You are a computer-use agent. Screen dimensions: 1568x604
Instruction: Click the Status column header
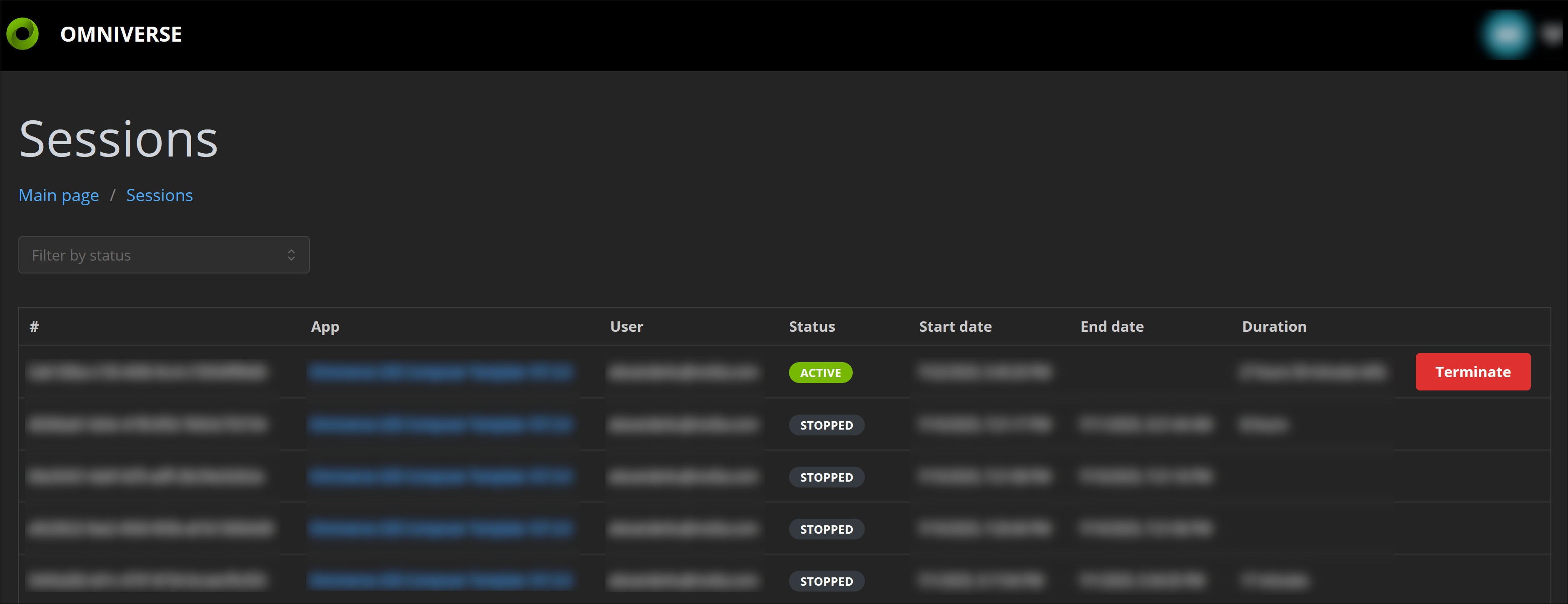811,327
